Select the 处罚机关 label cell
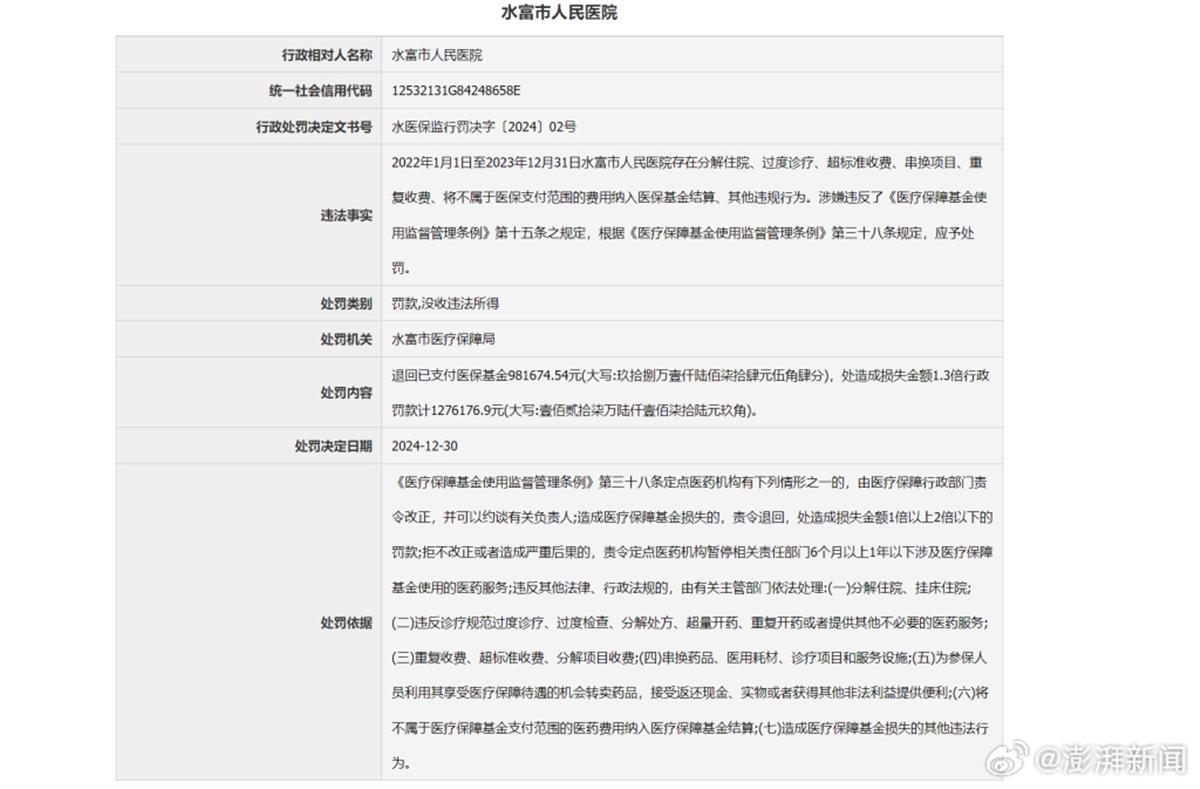 [x=346, y=339]
